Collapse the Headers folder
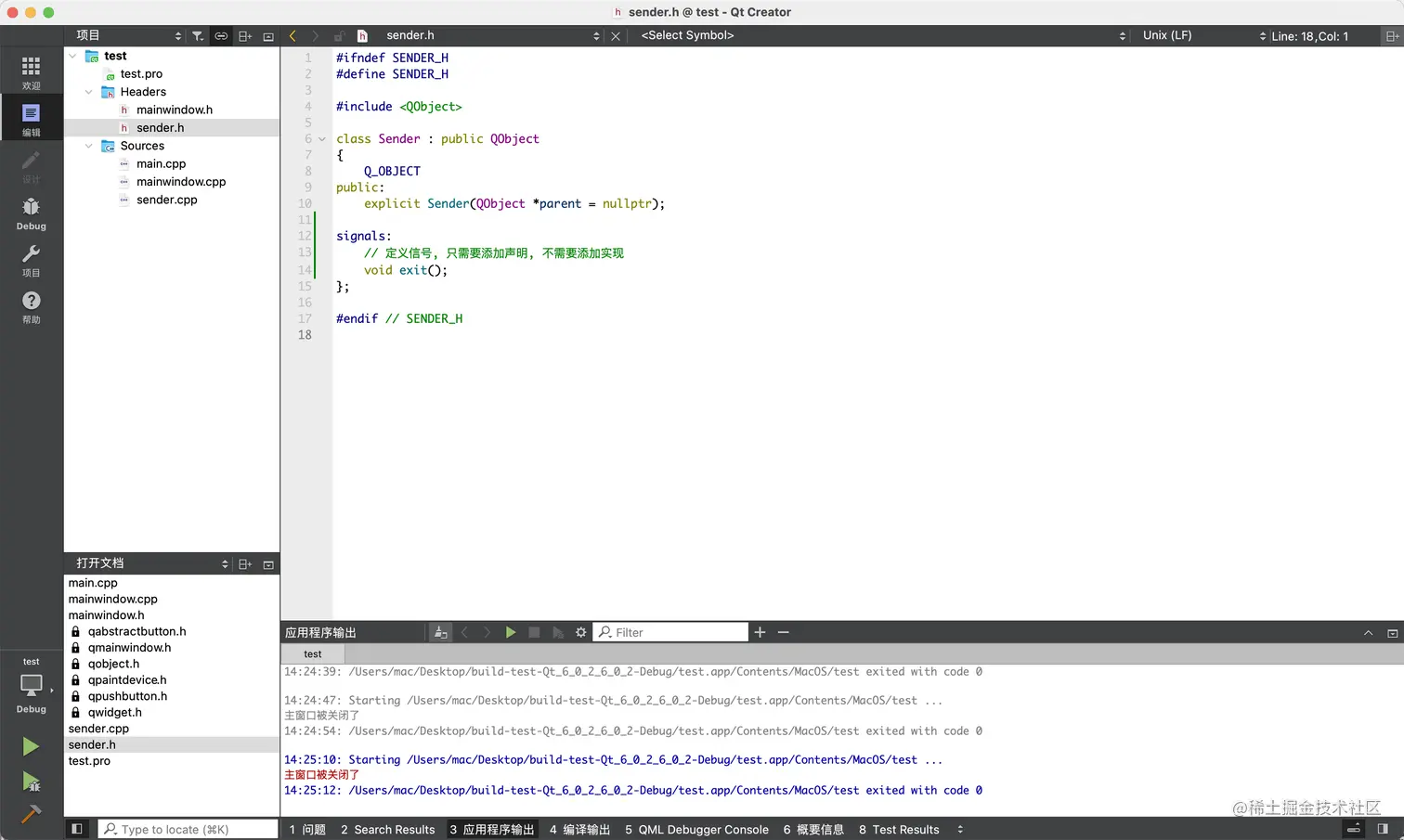 pyautogui.click(x=89, y=92)
